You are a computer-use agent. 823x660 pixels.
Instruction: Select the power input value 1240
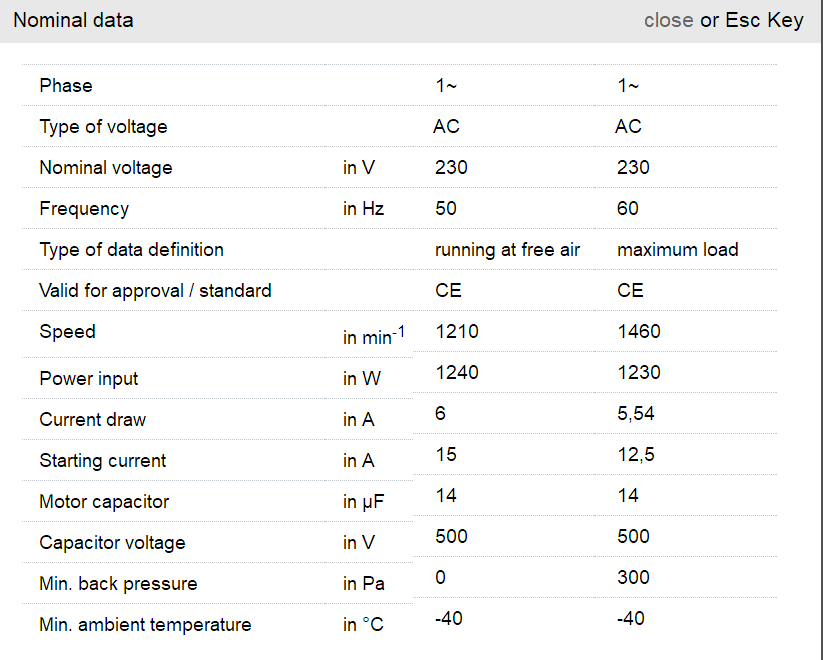pos(457,372)
